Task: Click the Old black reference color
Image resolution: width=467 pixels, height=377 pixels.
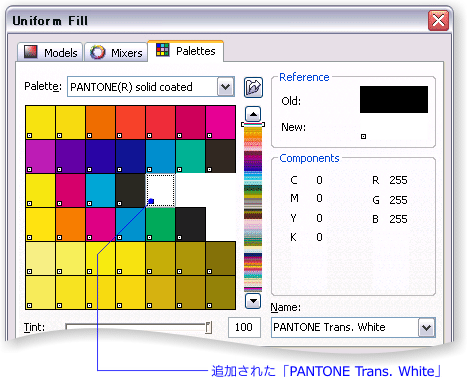Action: [394, 99]
